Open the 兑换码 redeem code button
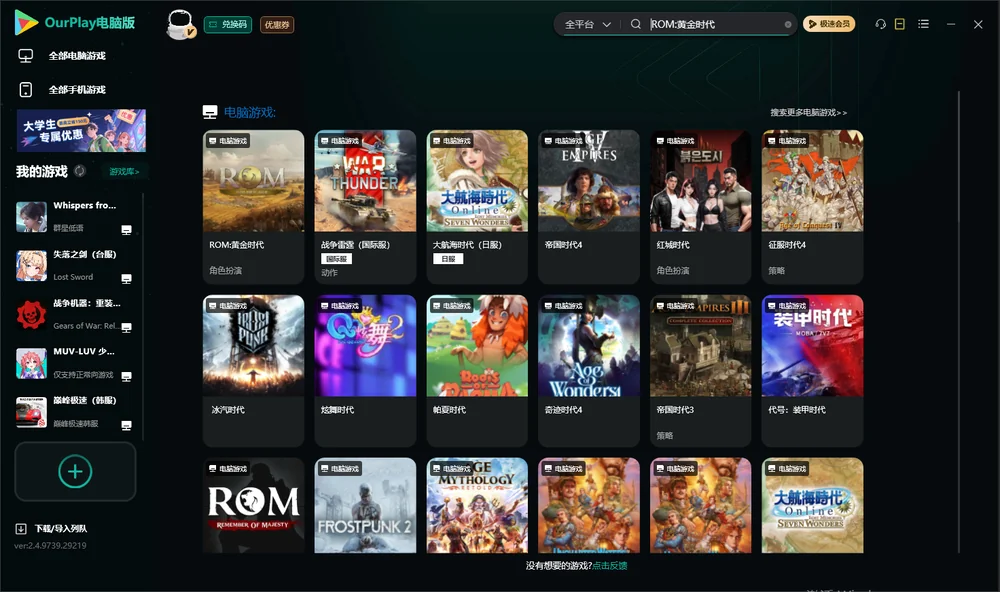This screenshot has height=592, width=1000. tap(228, 24)
